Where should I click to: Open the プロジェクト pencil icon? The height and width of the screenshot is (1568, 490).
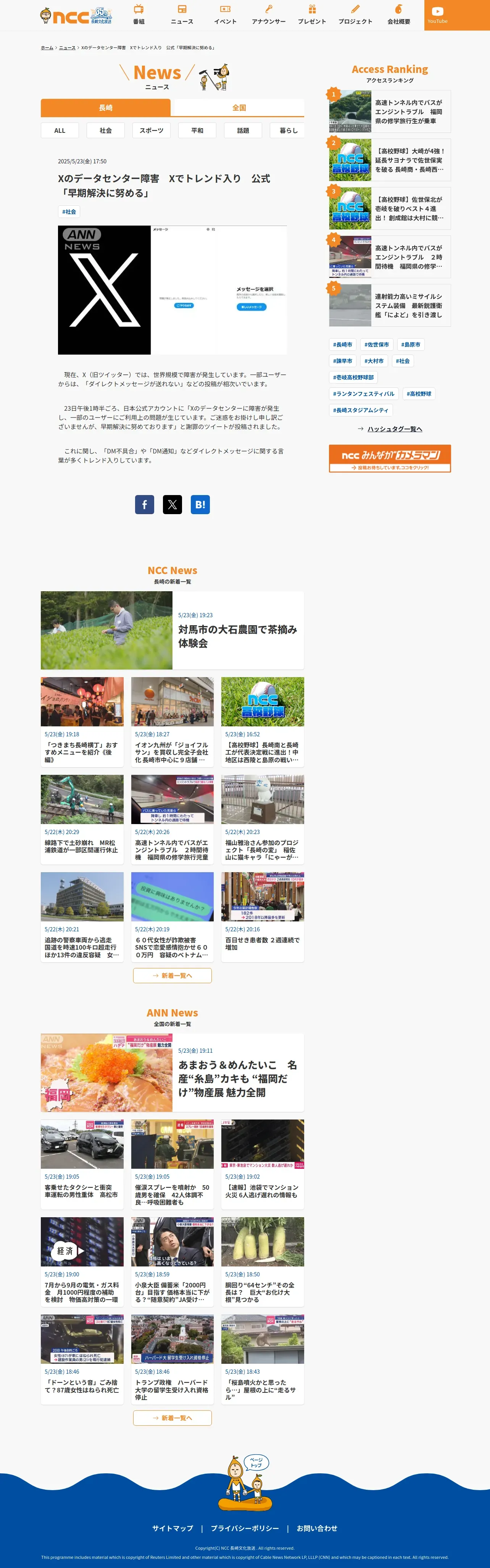(x=355, y=15)
